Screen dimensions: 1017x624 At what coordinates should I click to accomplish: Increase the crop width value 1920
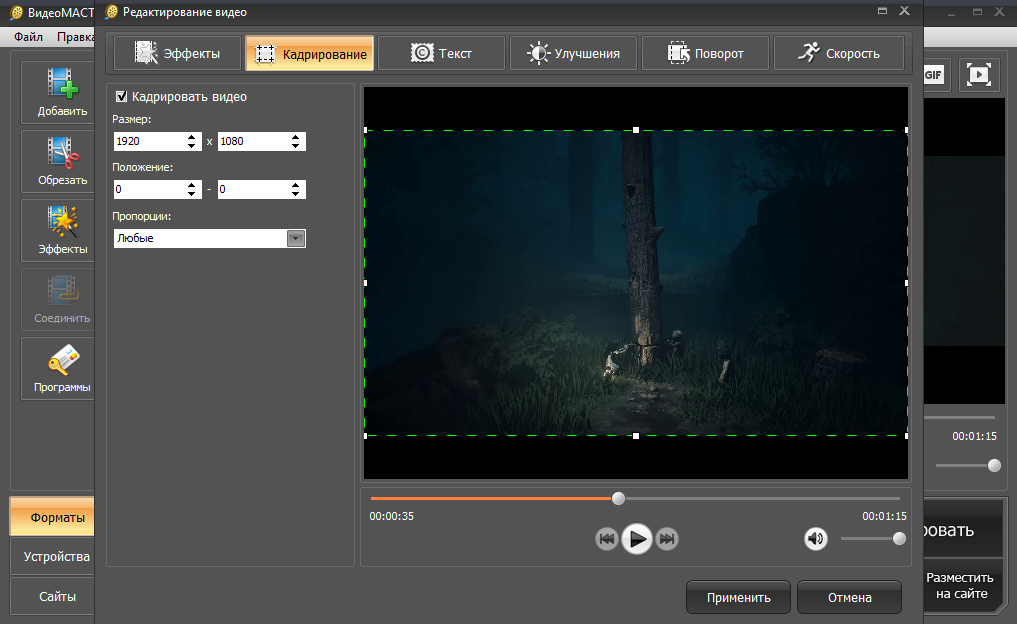pyautogui.click(x=191, y=137)
